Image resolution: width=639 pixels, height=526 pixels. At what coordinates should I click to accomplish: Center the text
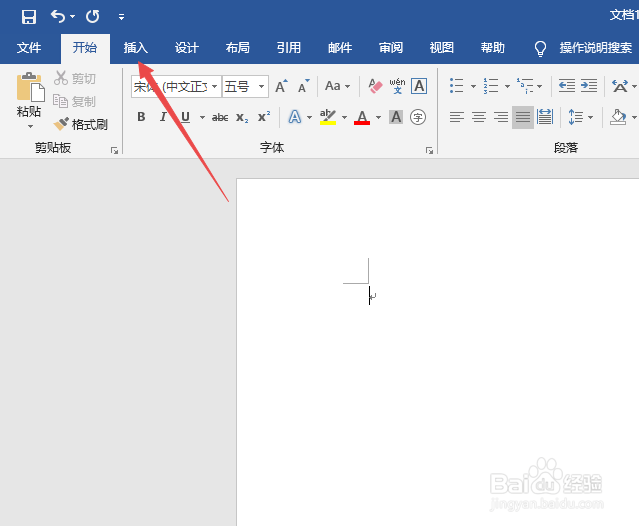(479, 117)
